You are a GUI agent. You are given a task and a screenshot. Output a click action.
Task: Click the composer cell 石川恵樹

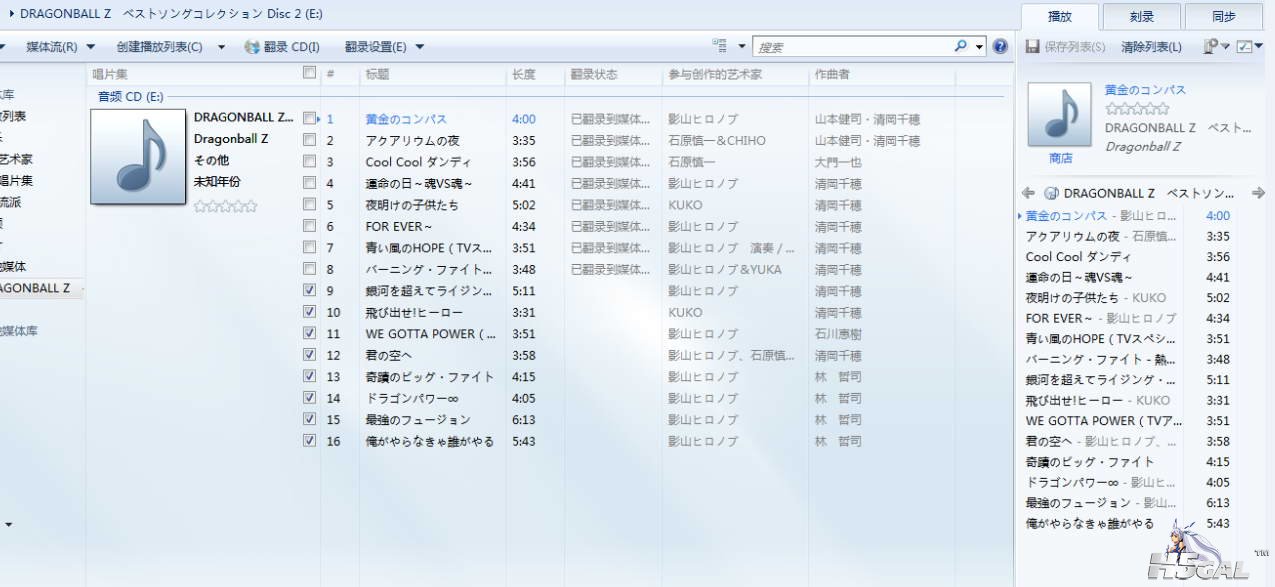coord(838,333)
